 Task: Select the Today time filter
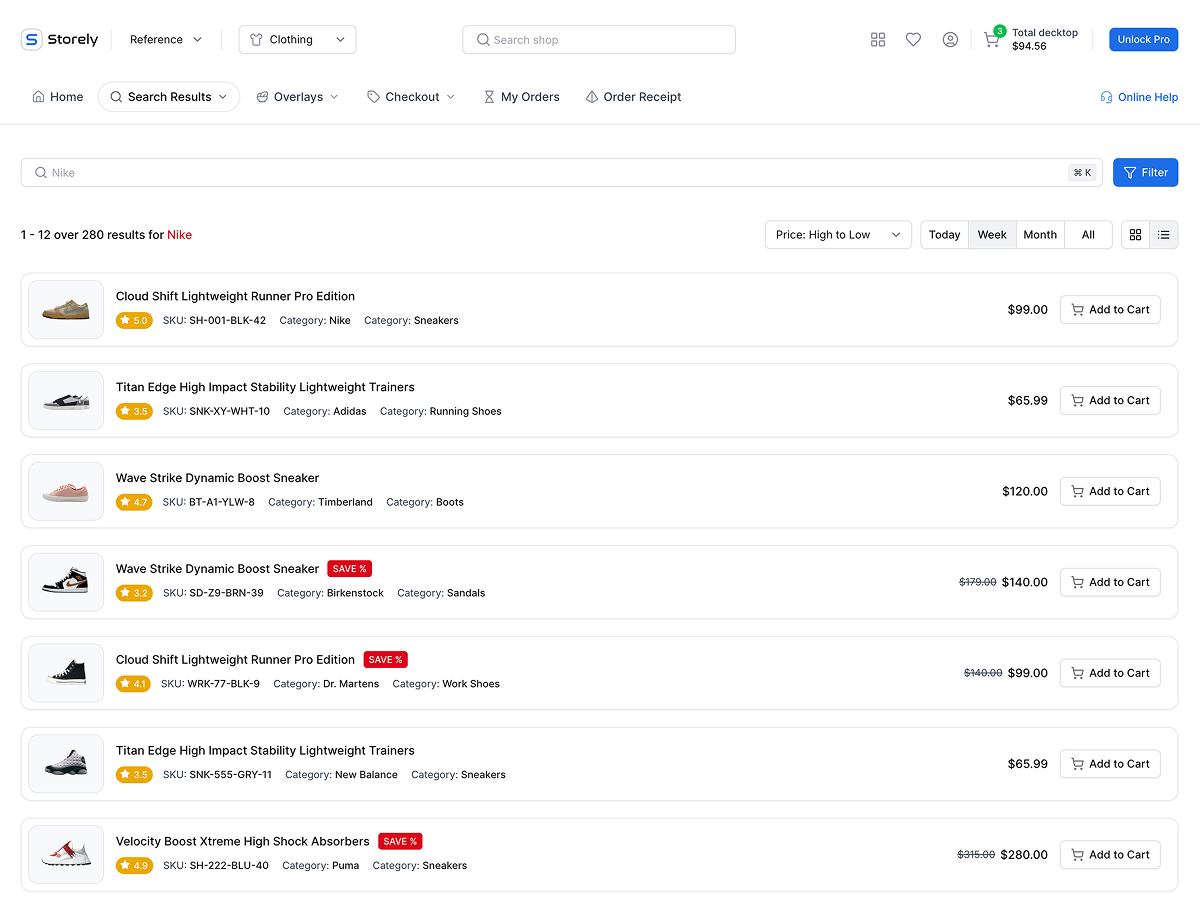944,234
